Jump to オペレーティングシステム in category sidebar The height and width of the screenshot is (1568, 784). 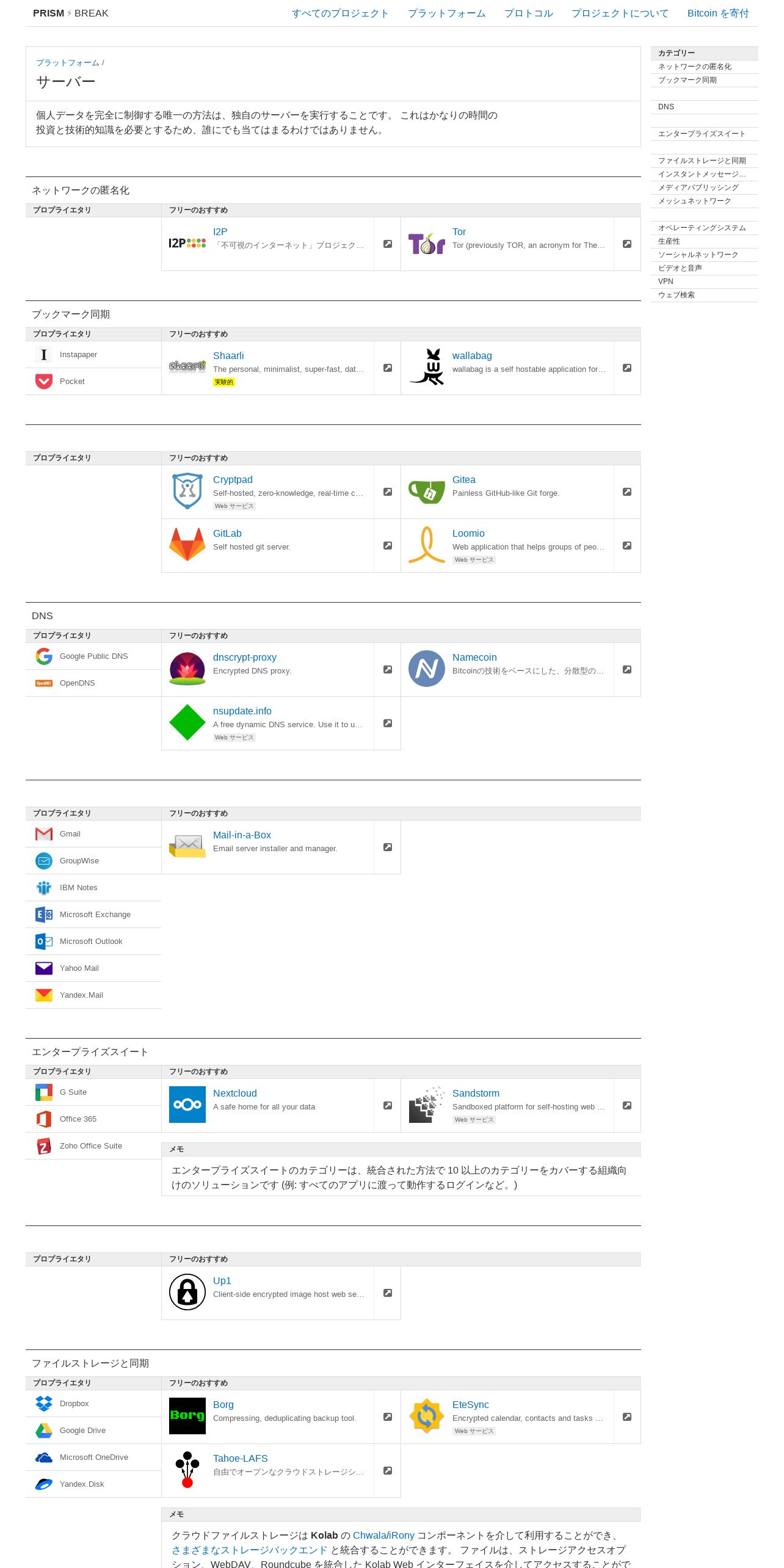tap(705, 228)
